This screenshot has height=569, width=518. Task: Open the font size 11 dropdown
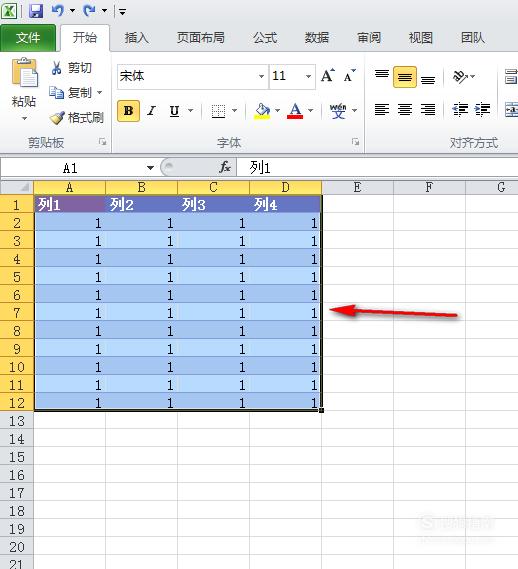click(308, 76)
